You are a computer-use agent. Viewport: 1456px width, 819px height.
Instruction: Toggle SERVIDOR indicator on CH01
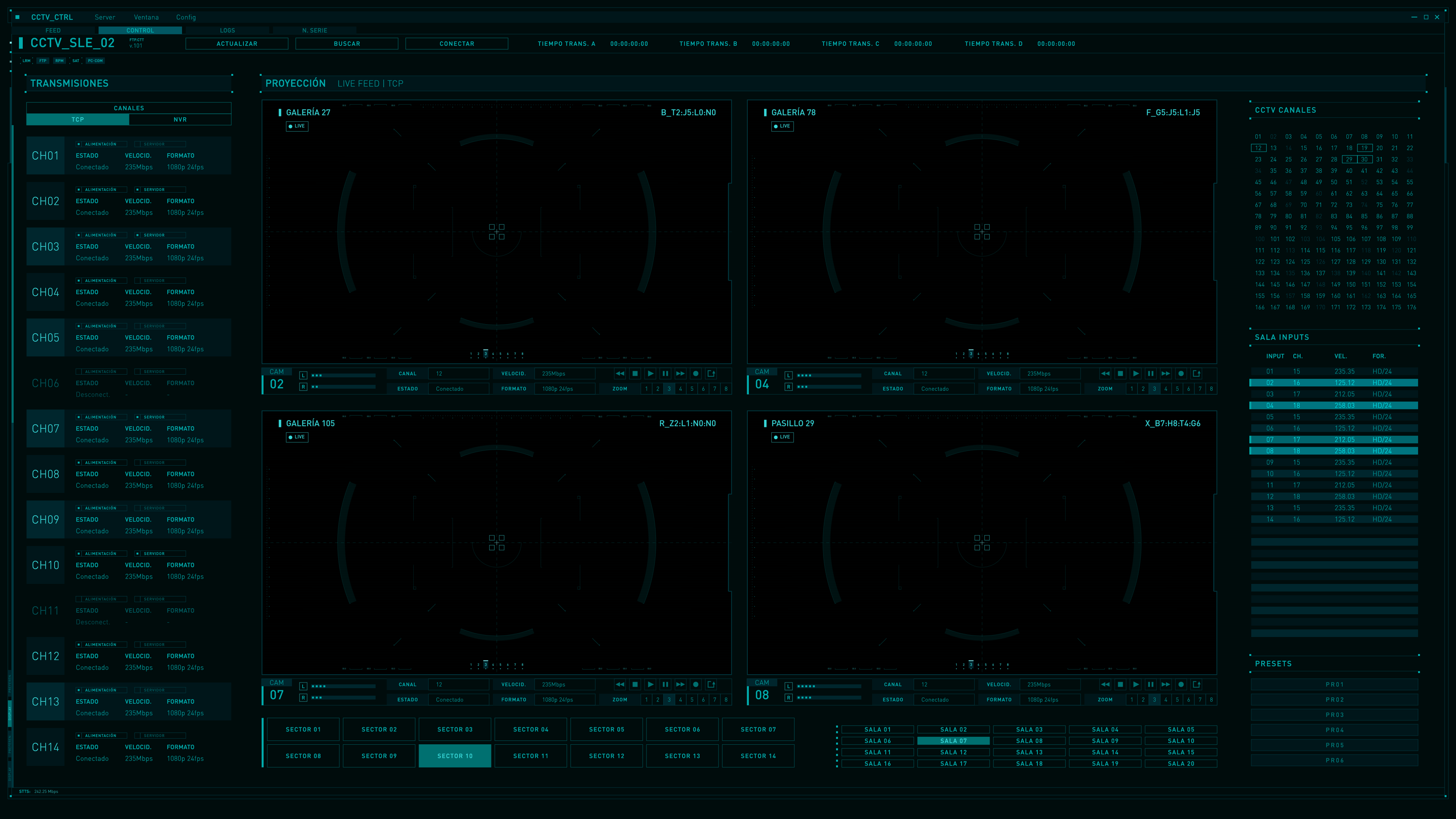click(160, 144)
